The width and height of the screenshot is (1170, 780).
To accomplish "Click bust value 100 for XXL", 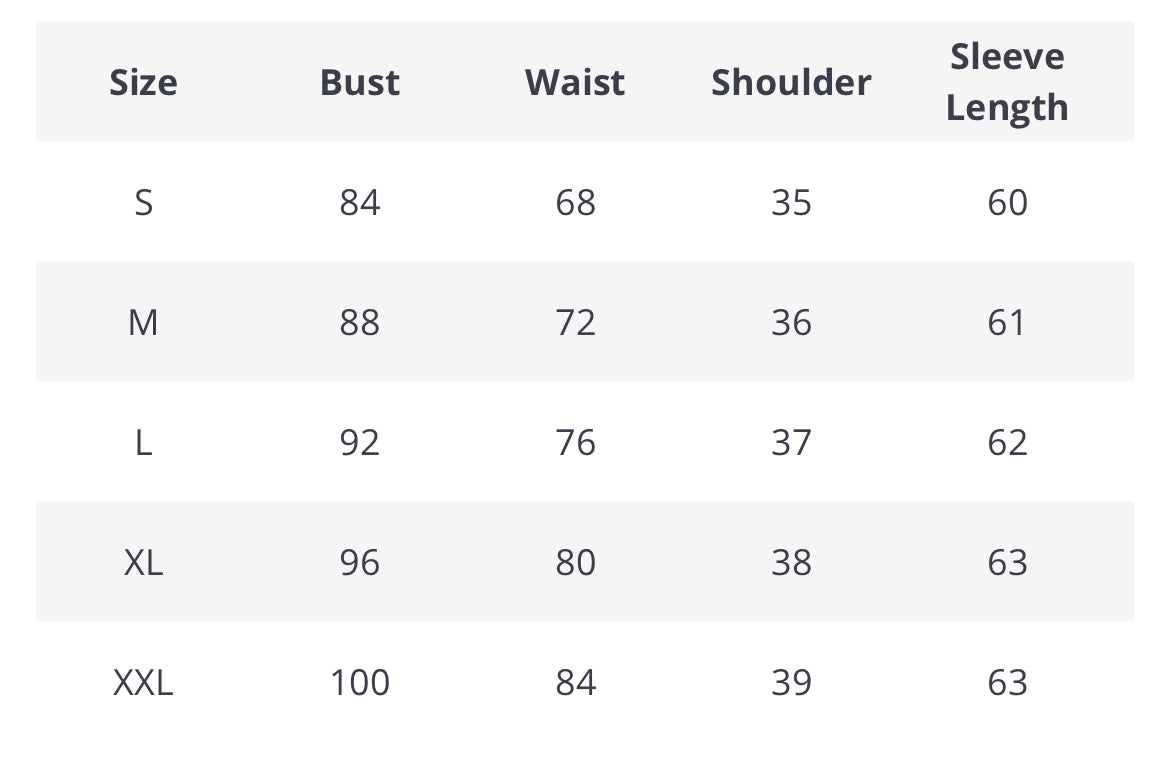I will pyautogui.click(x=360, y=682).
